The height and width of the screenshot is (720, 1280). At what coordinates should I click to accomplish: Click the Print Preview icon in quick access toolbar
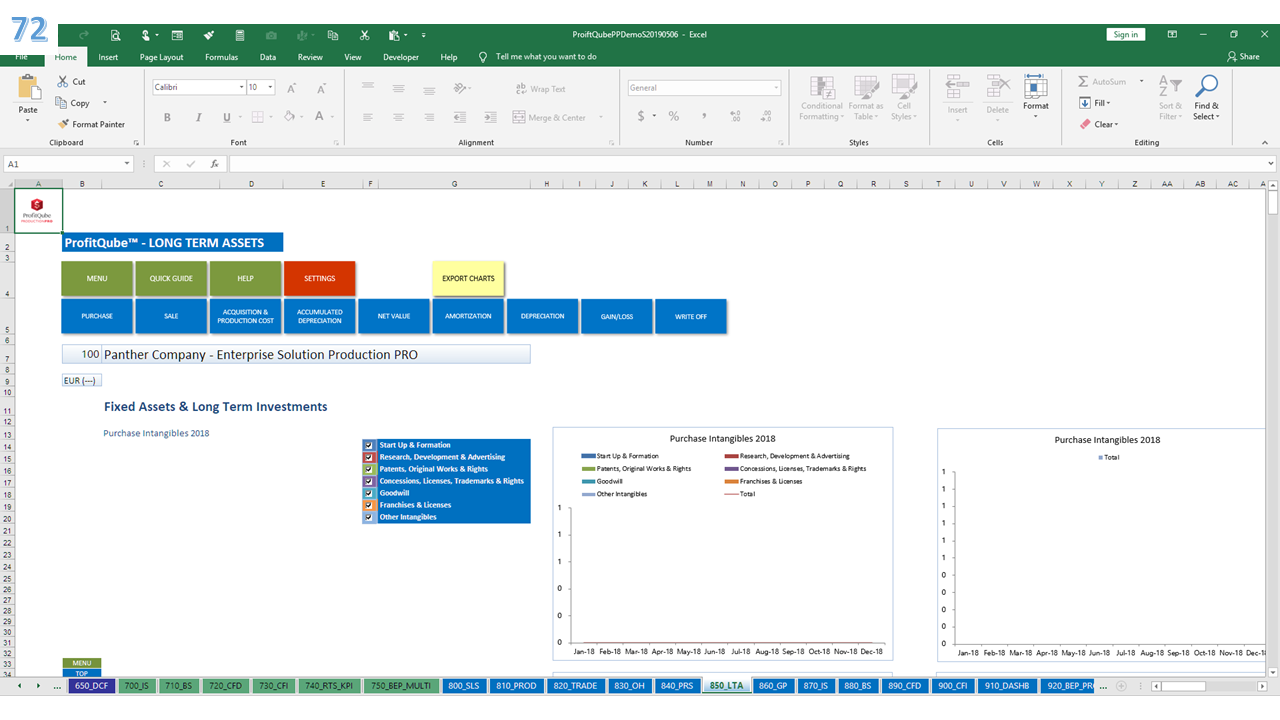point(115,35)
